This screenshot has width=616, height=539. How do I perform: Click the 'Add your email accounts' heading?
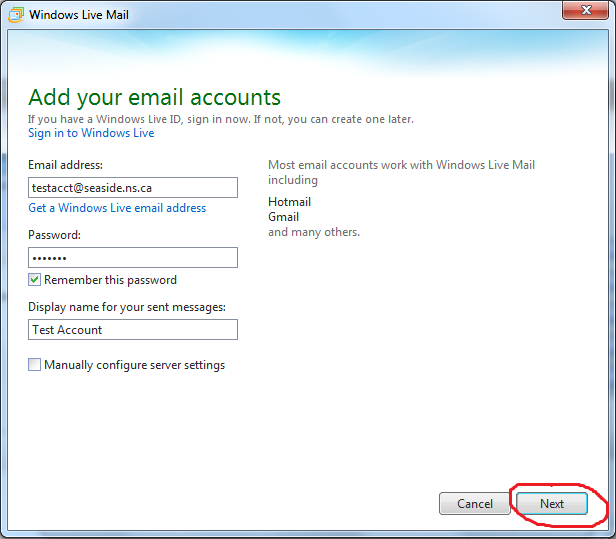(x=154, y=97)
